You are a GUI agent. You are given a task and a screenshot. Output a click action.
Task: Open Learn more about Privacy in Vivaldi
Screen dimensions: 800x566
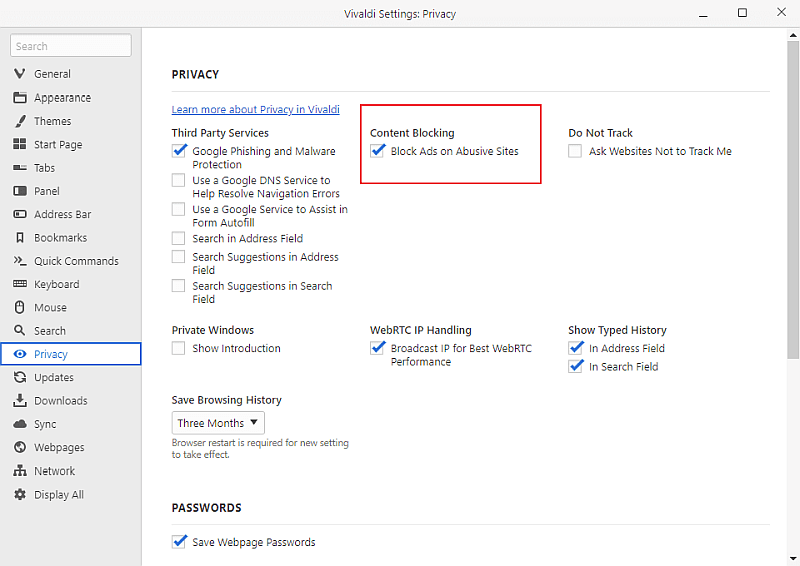pos(256,109)
